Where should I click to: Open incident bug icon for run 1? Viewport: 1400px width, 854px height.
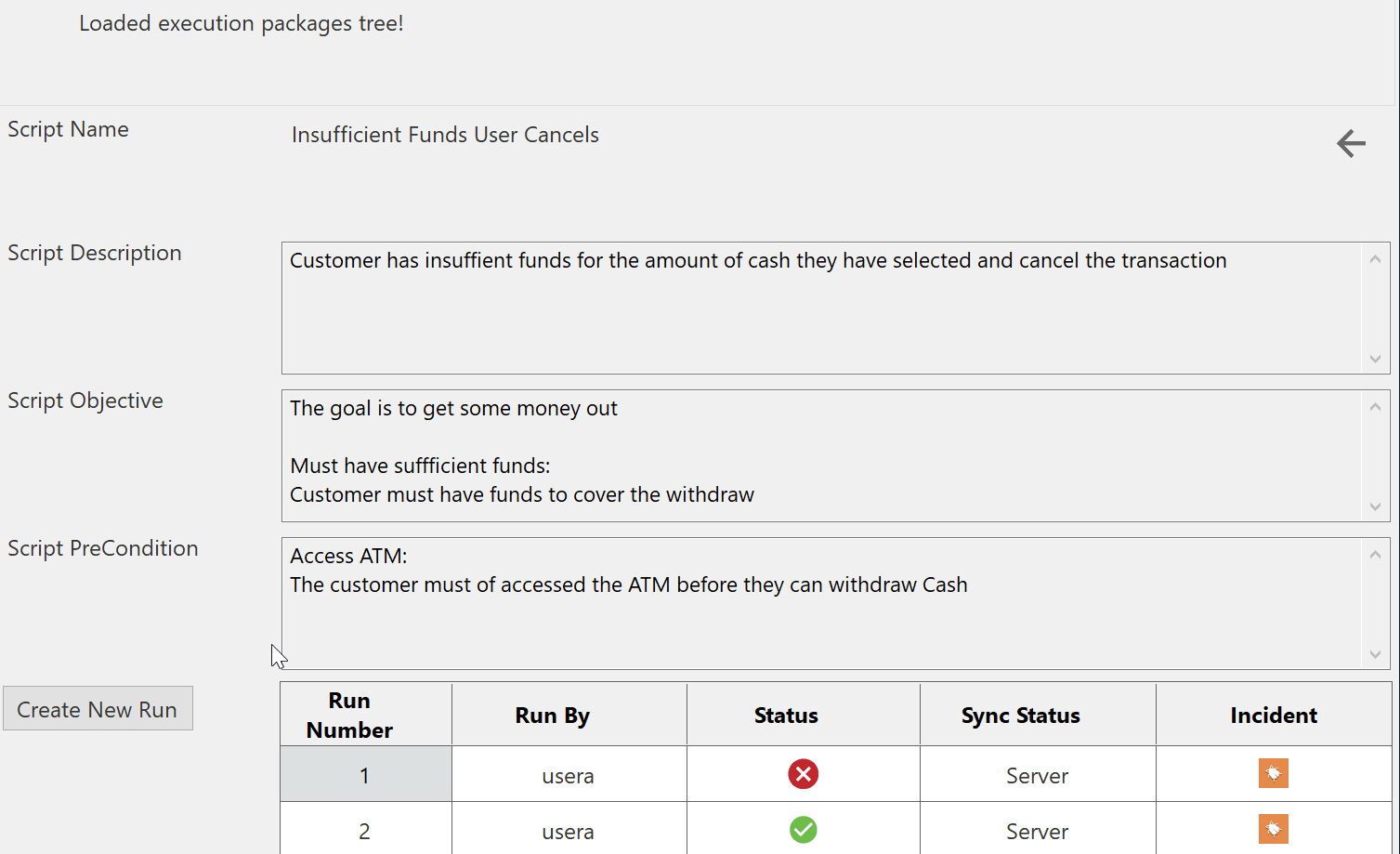(1273, 773)
